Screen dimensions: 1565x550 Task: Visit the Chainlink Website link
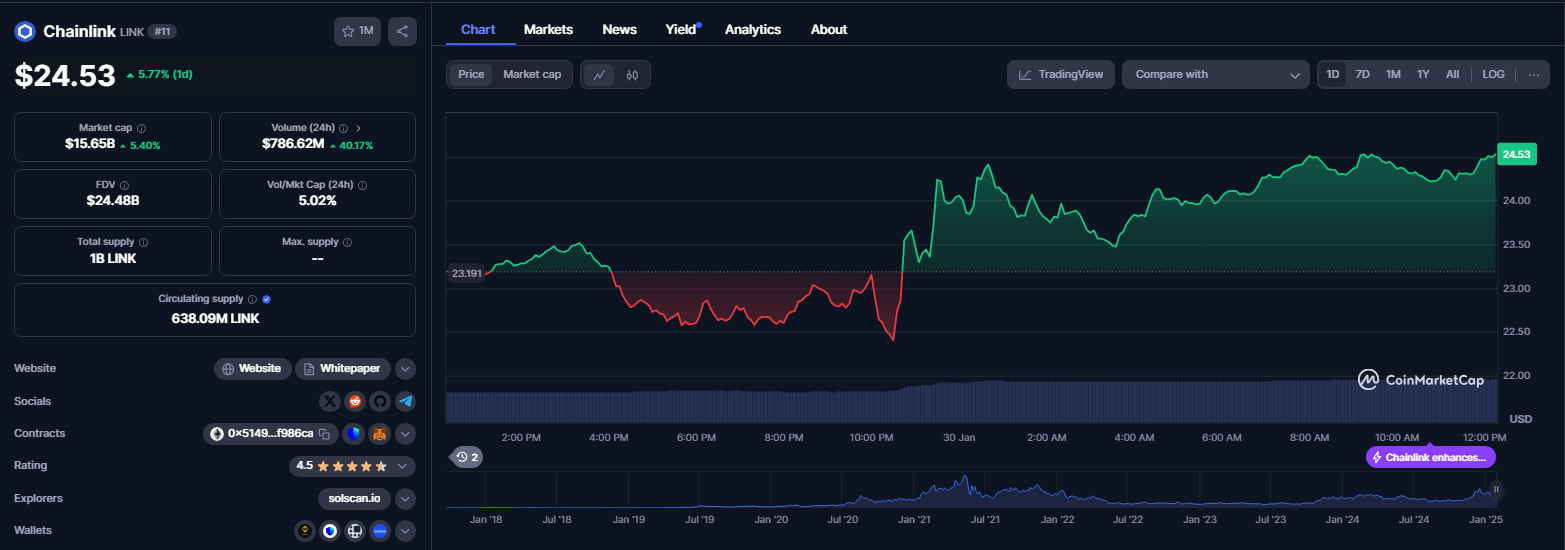[253, 369]
